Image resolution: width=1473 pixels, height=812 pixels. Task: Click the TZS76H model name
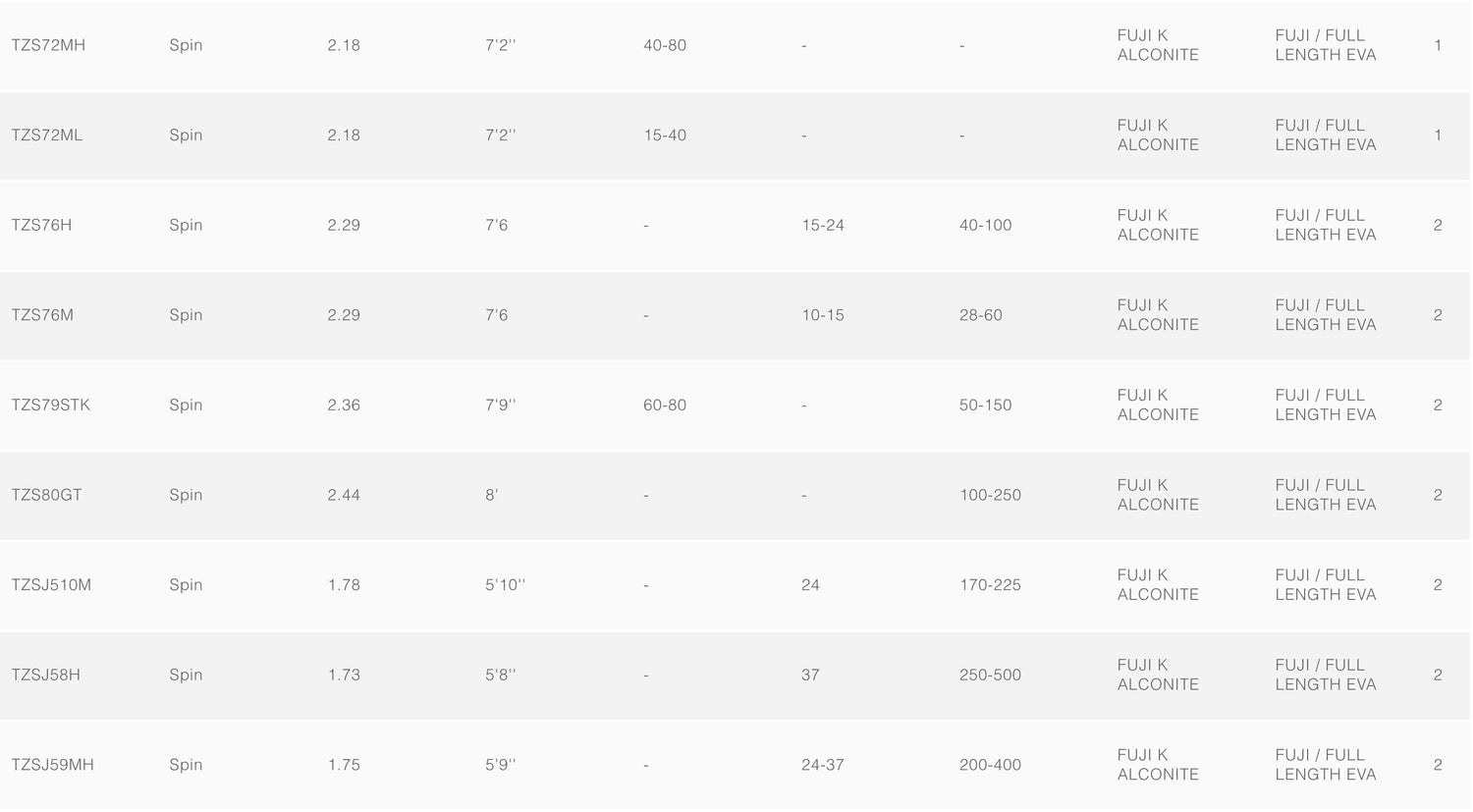point(41,225)
